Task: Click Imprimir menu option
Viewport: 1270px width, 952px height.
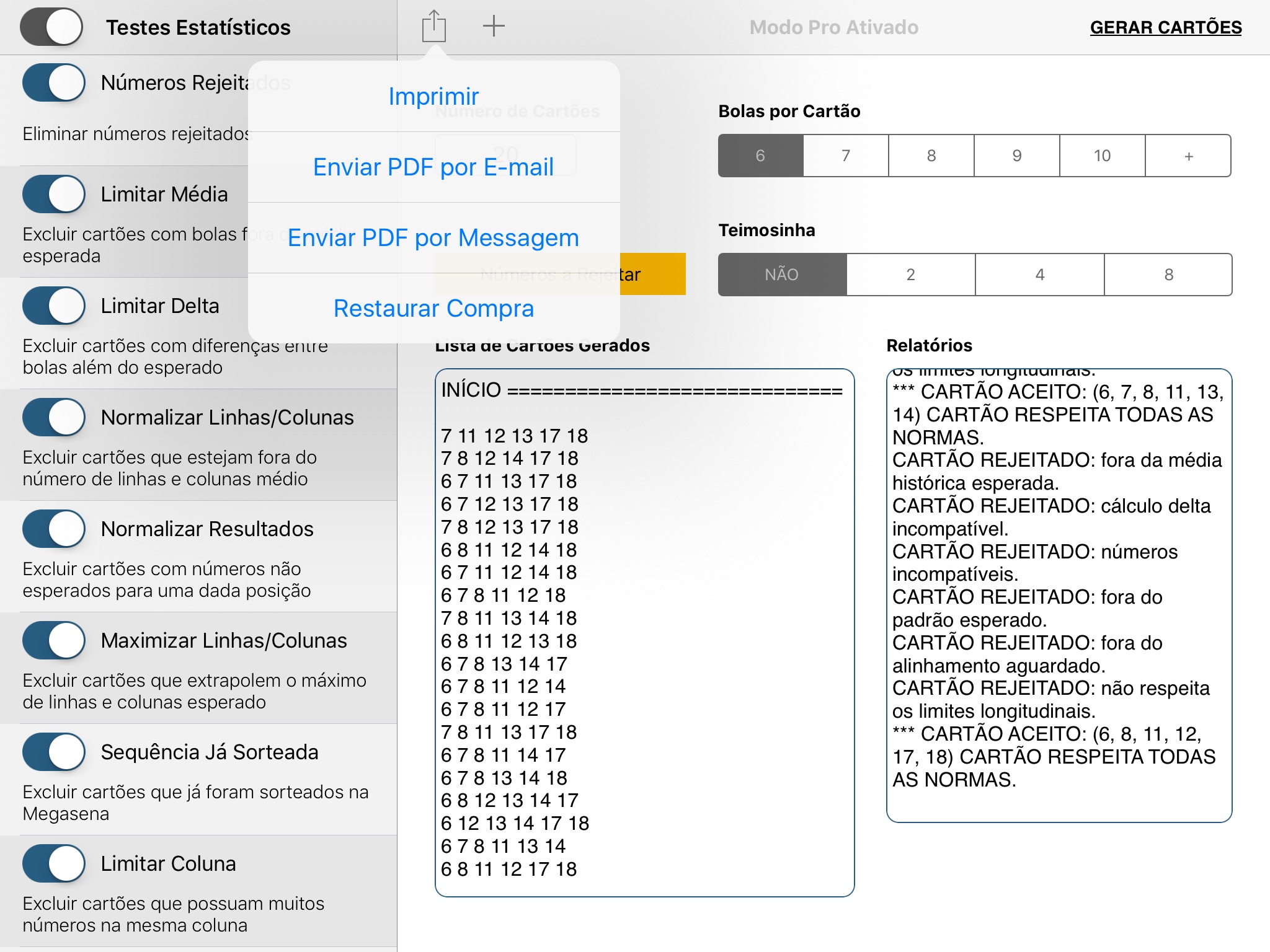Action: (434, 96)
